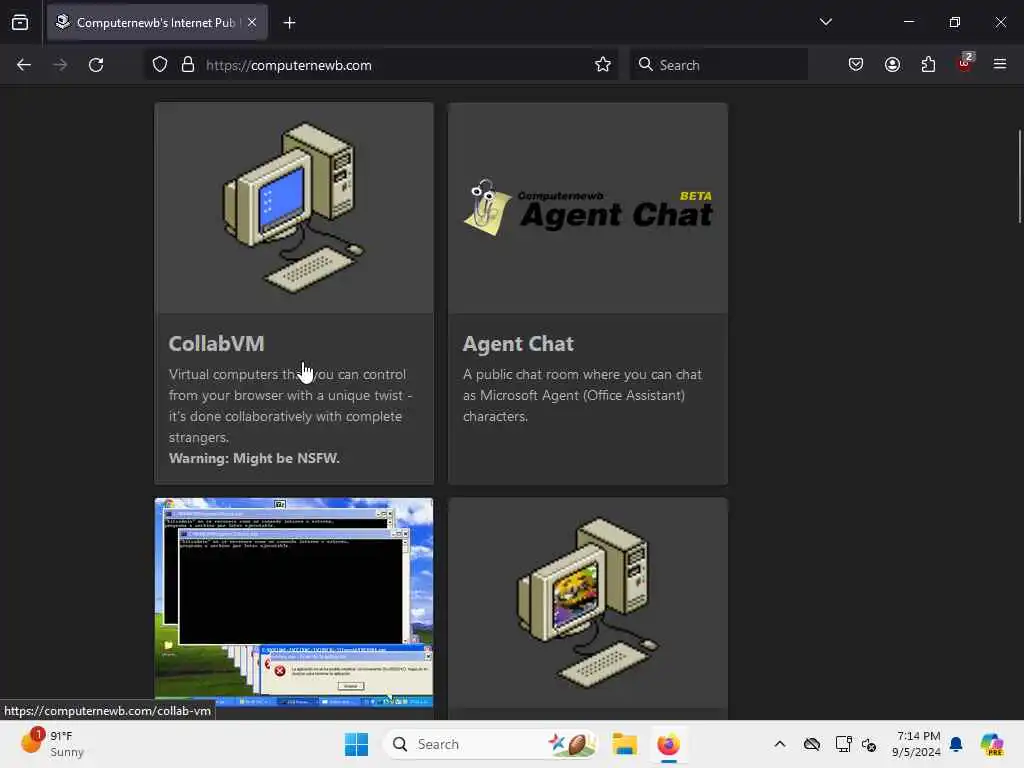Click the Windows XP screenshot thumbnail
The image size is (1024, 768).
click(294, 602)
